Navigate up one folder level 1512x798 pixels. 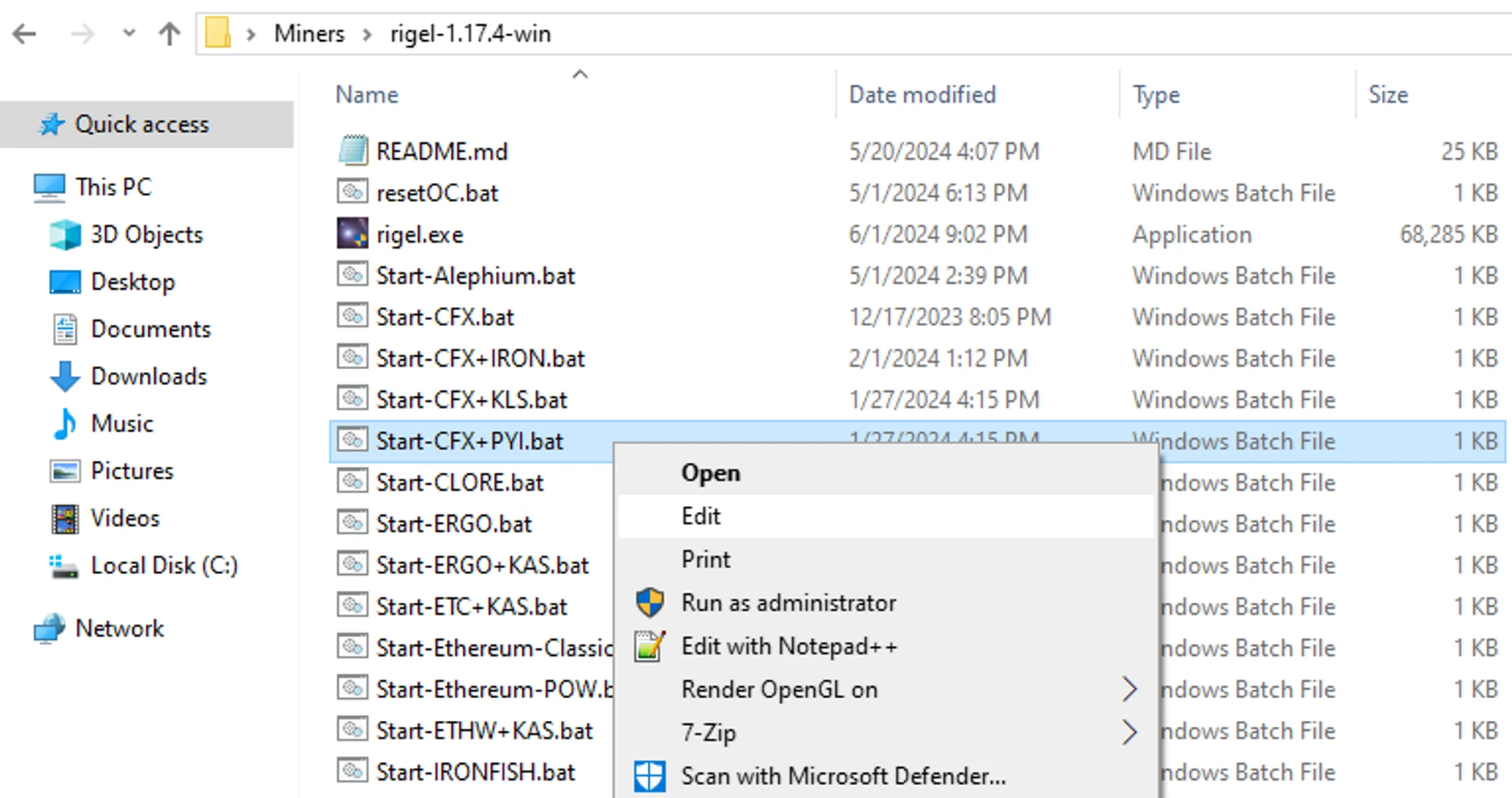(169, 34)
